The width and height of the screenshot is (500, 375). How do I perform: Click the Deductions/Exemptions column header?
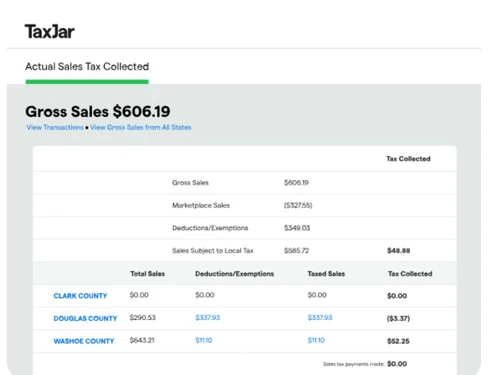coord(235,274)
